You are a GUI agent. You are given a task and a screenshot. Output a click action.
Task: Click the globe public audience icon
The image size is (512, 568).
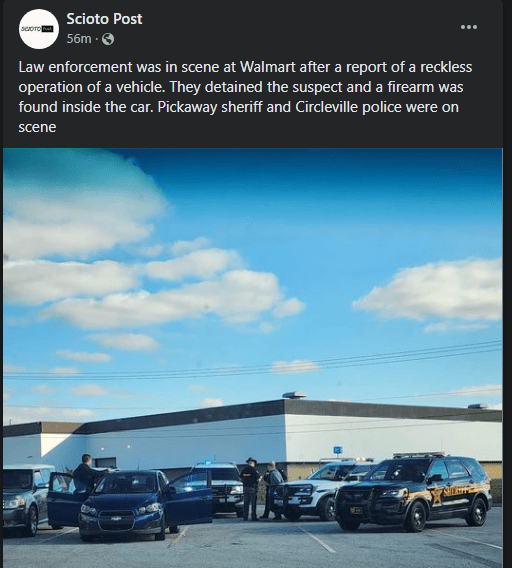(108, 39)
